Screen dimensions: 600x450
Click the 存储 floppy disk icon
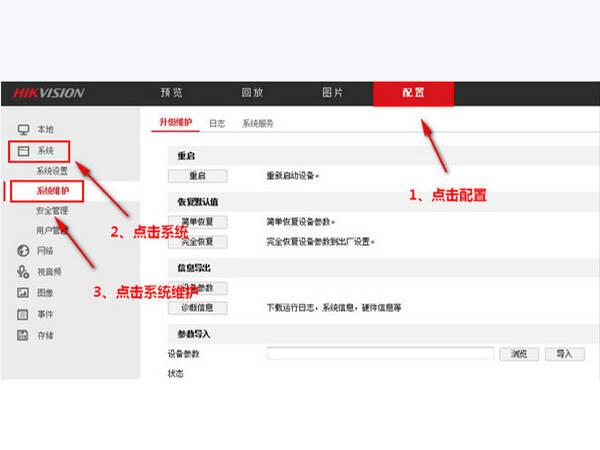tap(23, 335)
